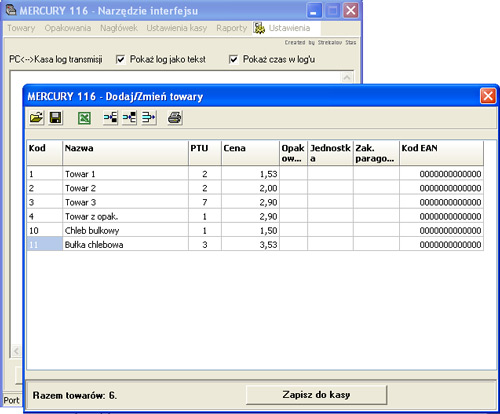Click the app icon in main window title bar
Viewport: 500px width, 414px height.
(x=11, y=10)
